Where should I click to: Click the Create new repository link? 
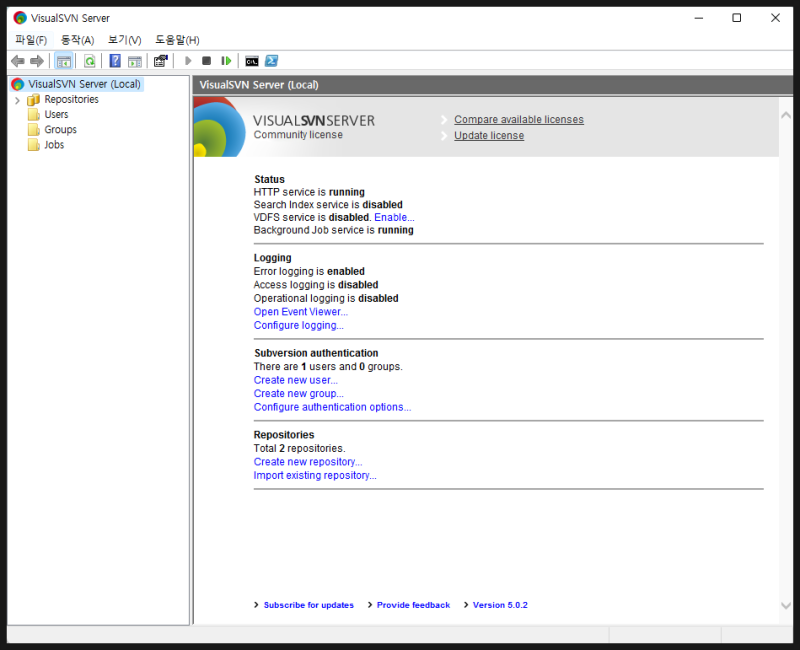(308, 462)
